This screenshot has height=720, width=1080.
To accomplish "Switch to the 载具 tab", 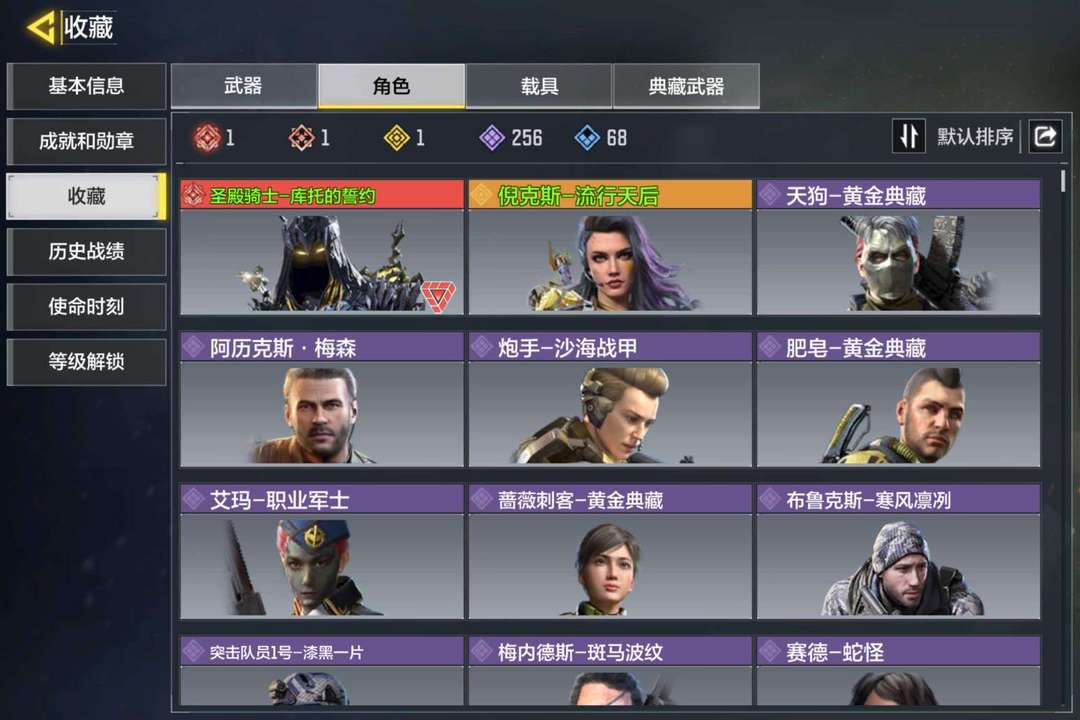I will point(539,86).
